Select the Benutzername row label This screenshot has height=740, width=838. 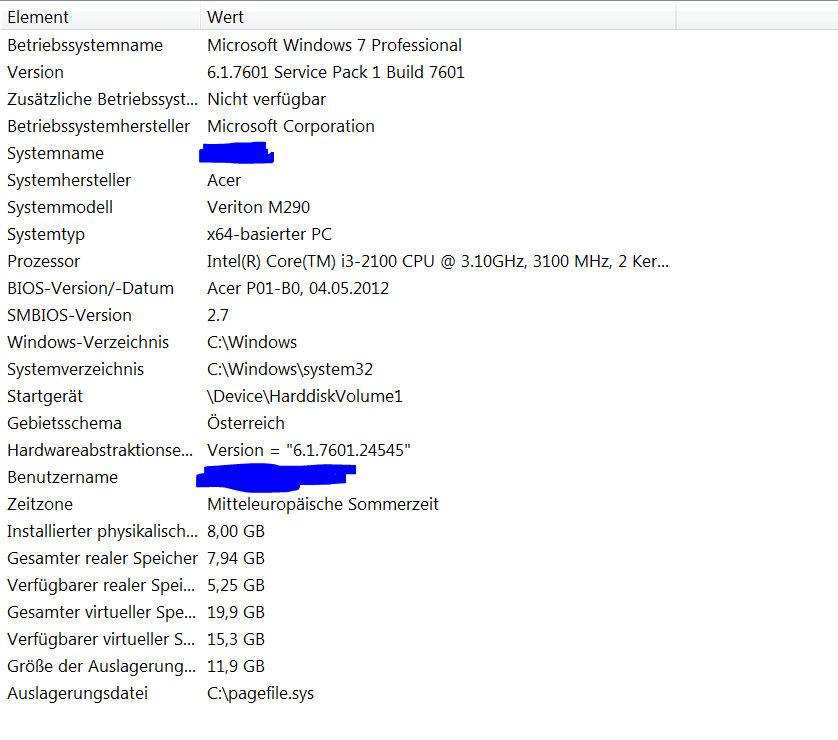click(x=63, y=477)
